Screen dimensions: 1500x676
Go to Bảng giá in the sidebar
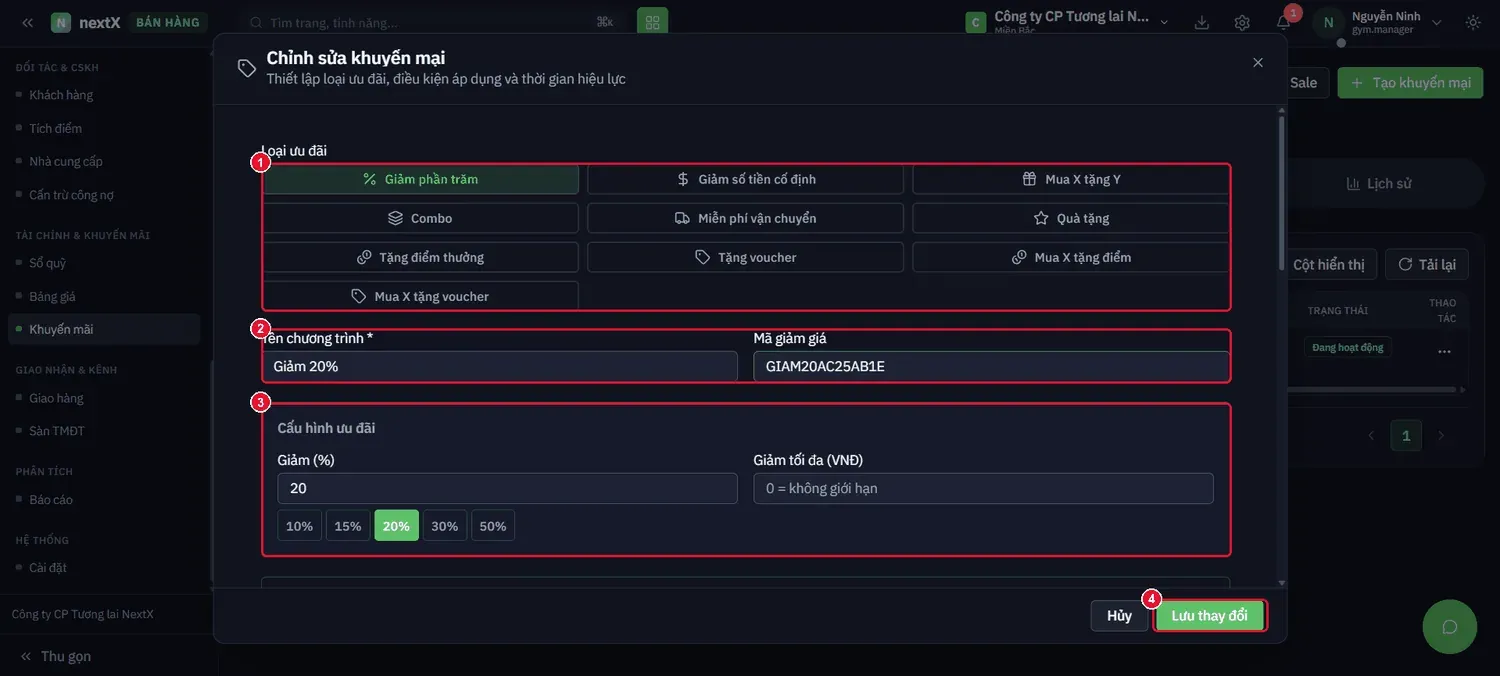coord(52,296)
